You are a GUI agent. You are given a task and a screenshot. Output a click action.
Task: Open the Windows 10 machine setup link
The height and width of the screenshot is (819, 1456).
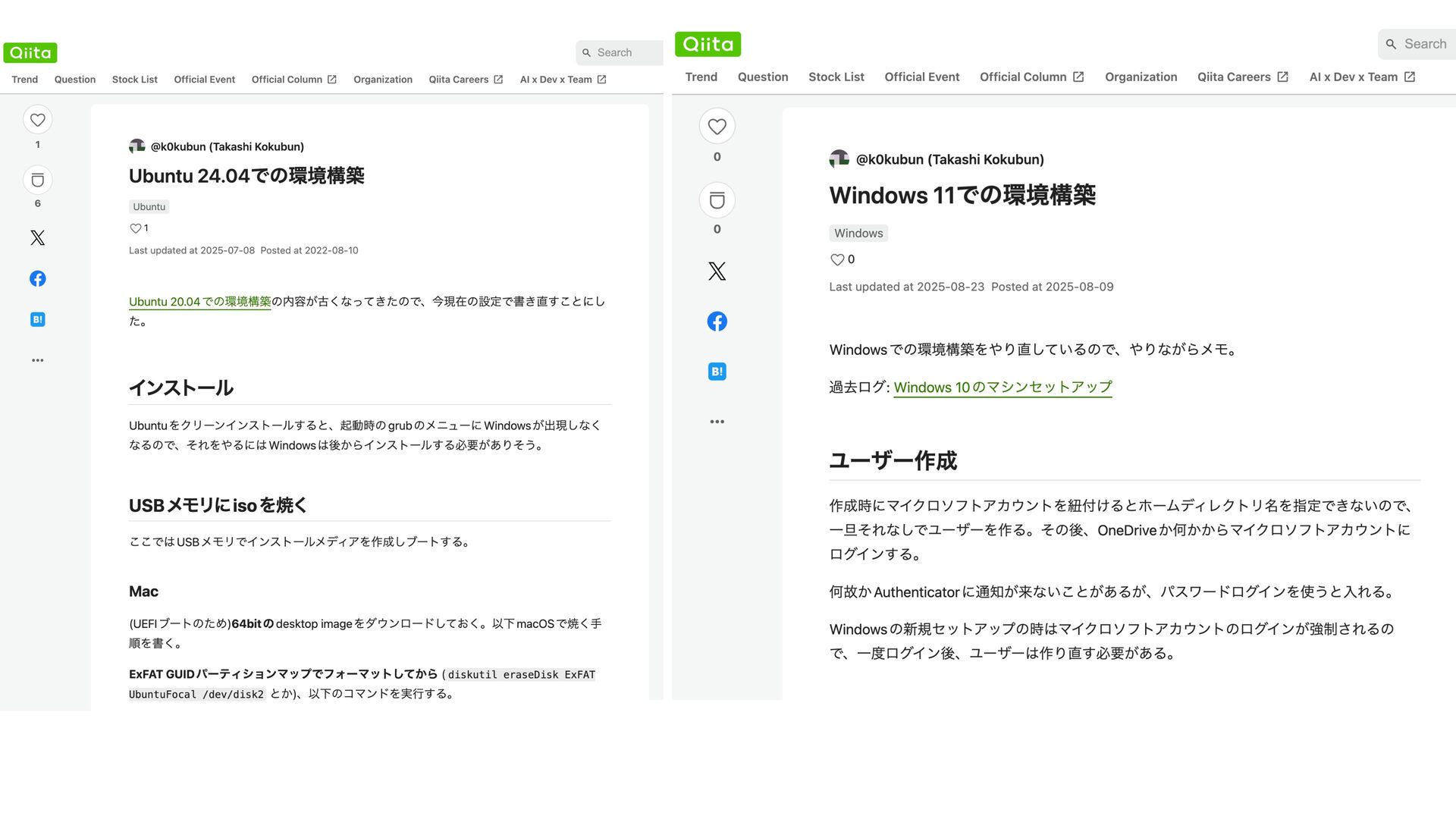click(1002, 388)
